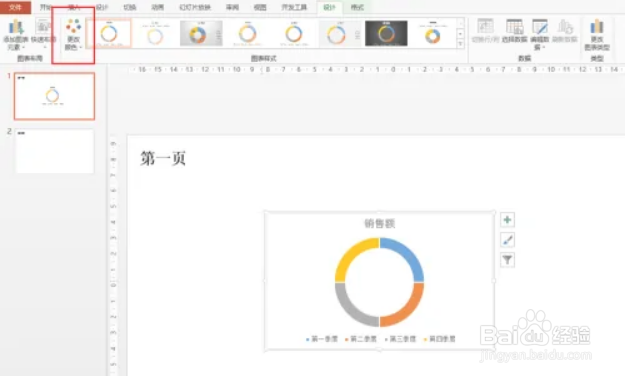Switch to the 审阅 (Review) tab
Screen dimensions: 625x376
232,7
